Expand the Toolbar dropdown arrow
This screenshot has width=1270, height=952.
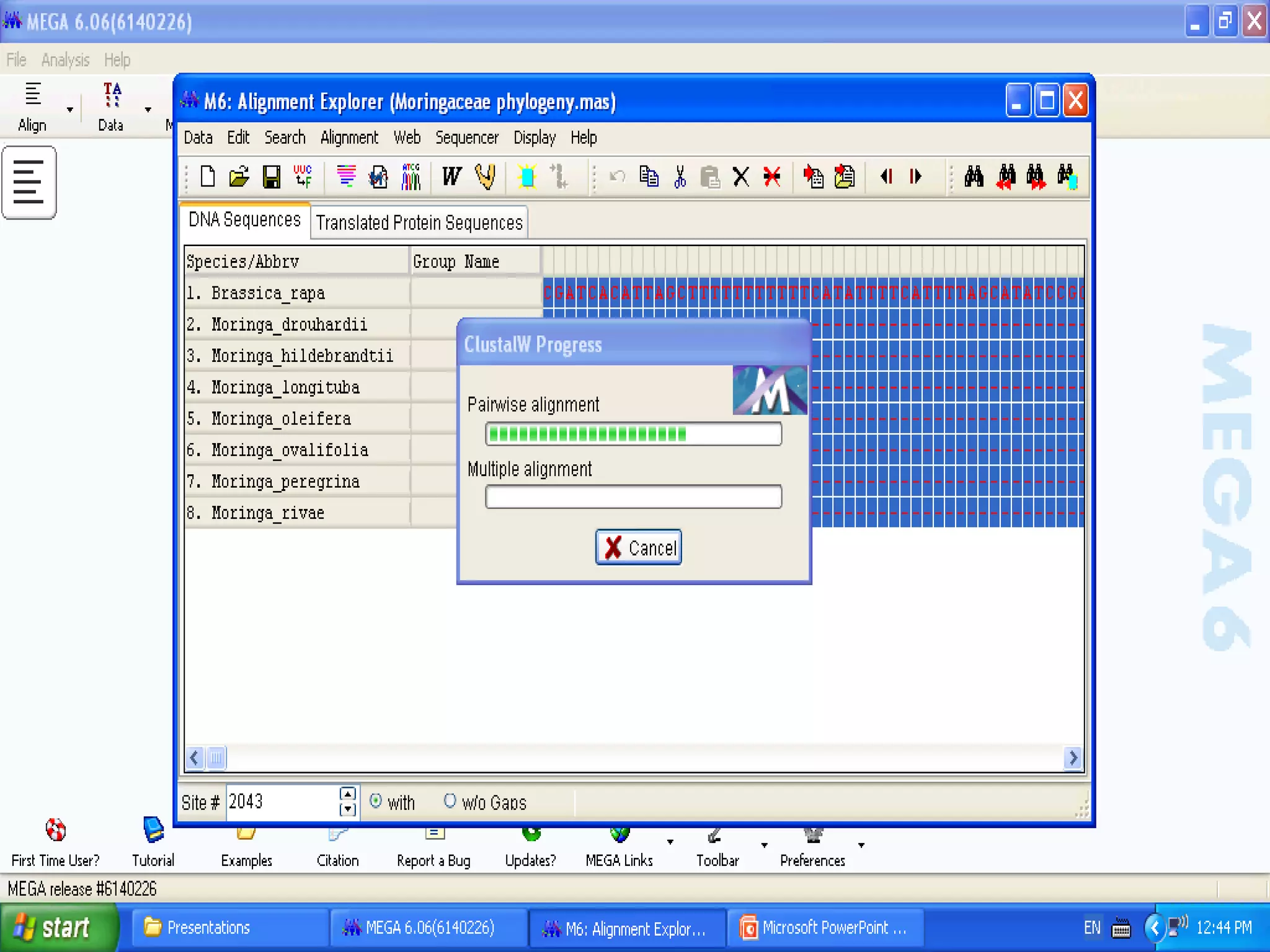pos(764,845)
